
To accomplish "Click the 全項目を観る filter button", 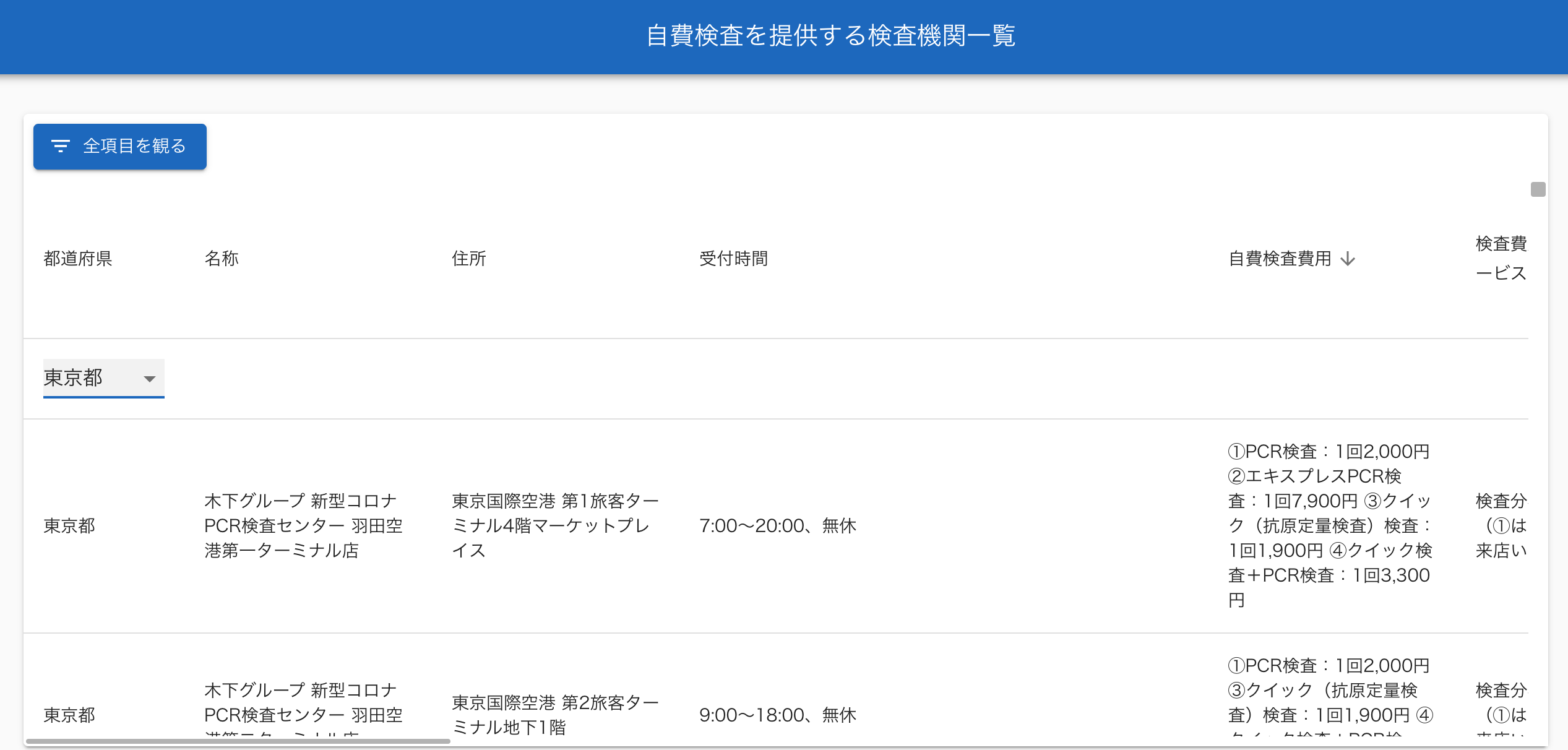I will point(120,147).
